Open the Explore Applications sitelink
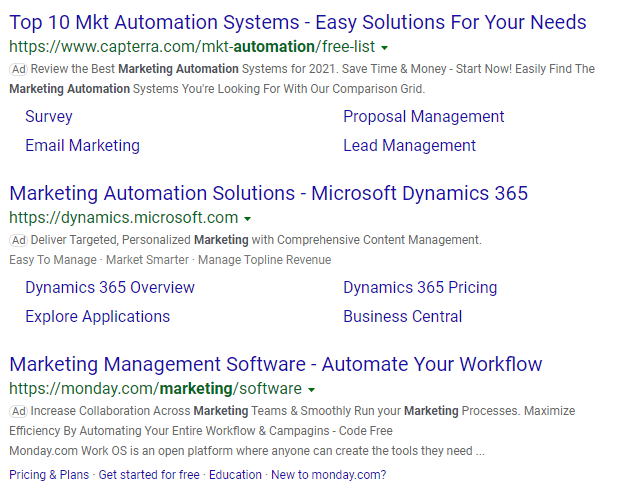The height and width of the screenshot is (498, 642). point(97,317)
